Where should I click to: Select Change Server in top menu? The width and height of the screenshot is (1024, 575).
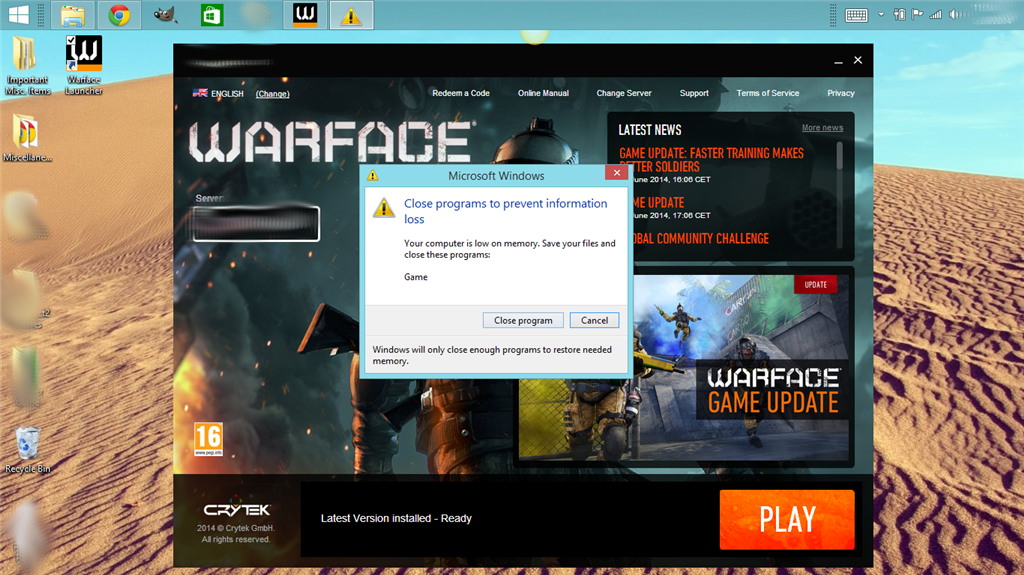tap(624, 93)
